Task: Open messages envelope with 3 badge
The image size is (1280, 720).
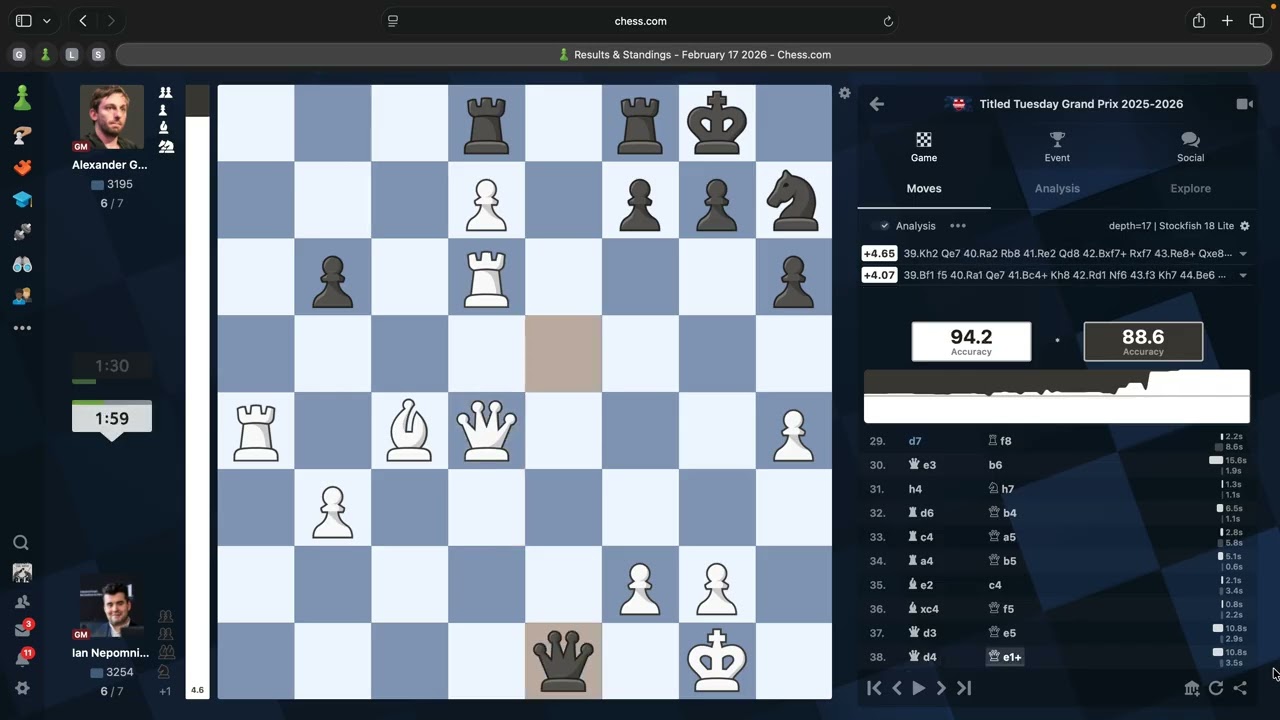Action: pos(21,630)
